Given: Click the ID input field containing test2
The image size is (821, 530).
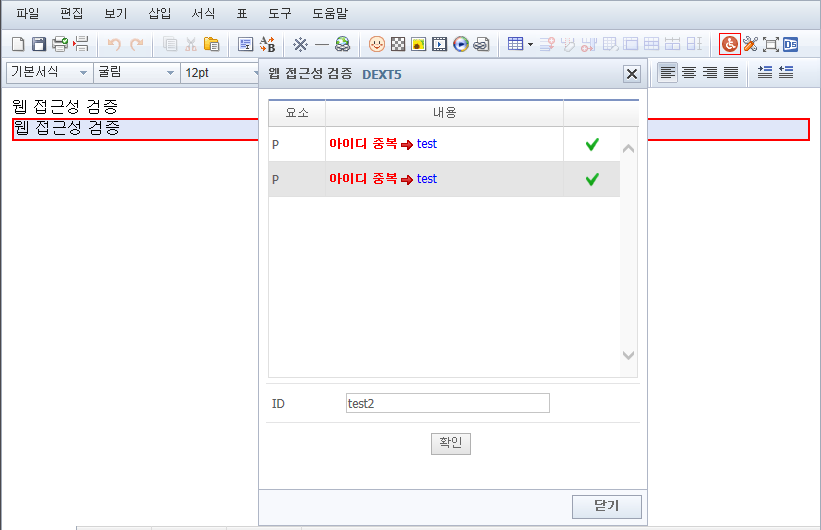Looking at the screenshot, I should point(448,403).
